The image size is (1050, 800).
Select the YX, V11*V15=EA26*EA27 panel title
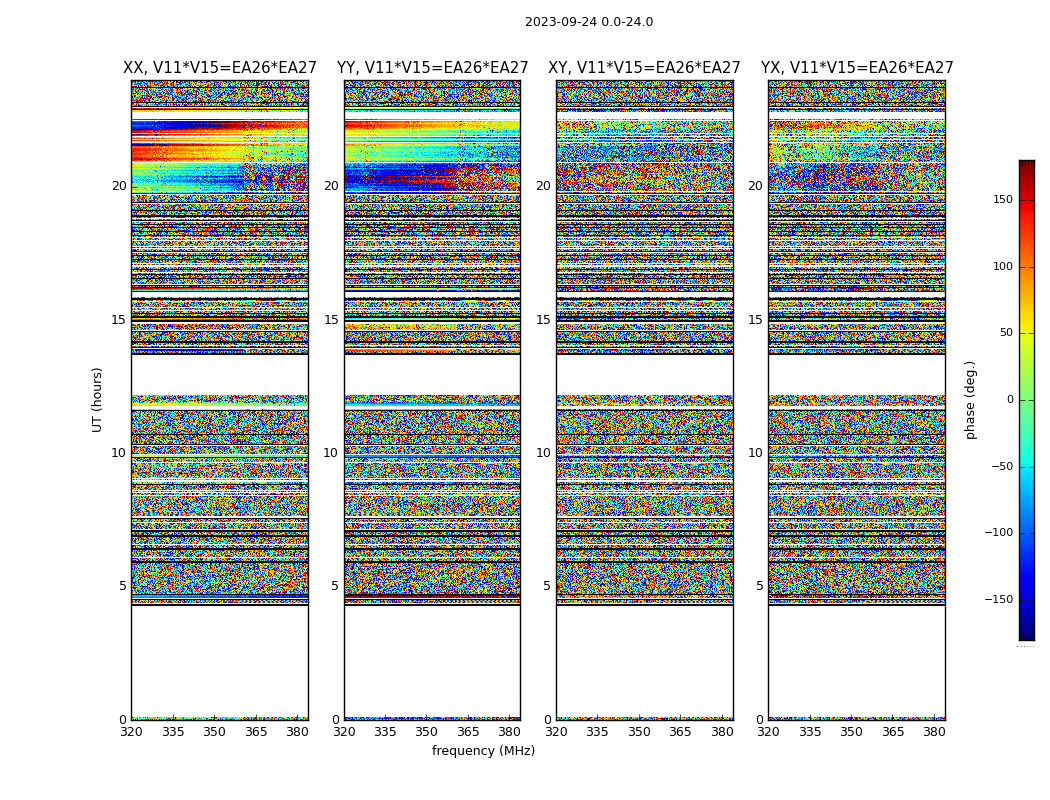click(856, 68)
